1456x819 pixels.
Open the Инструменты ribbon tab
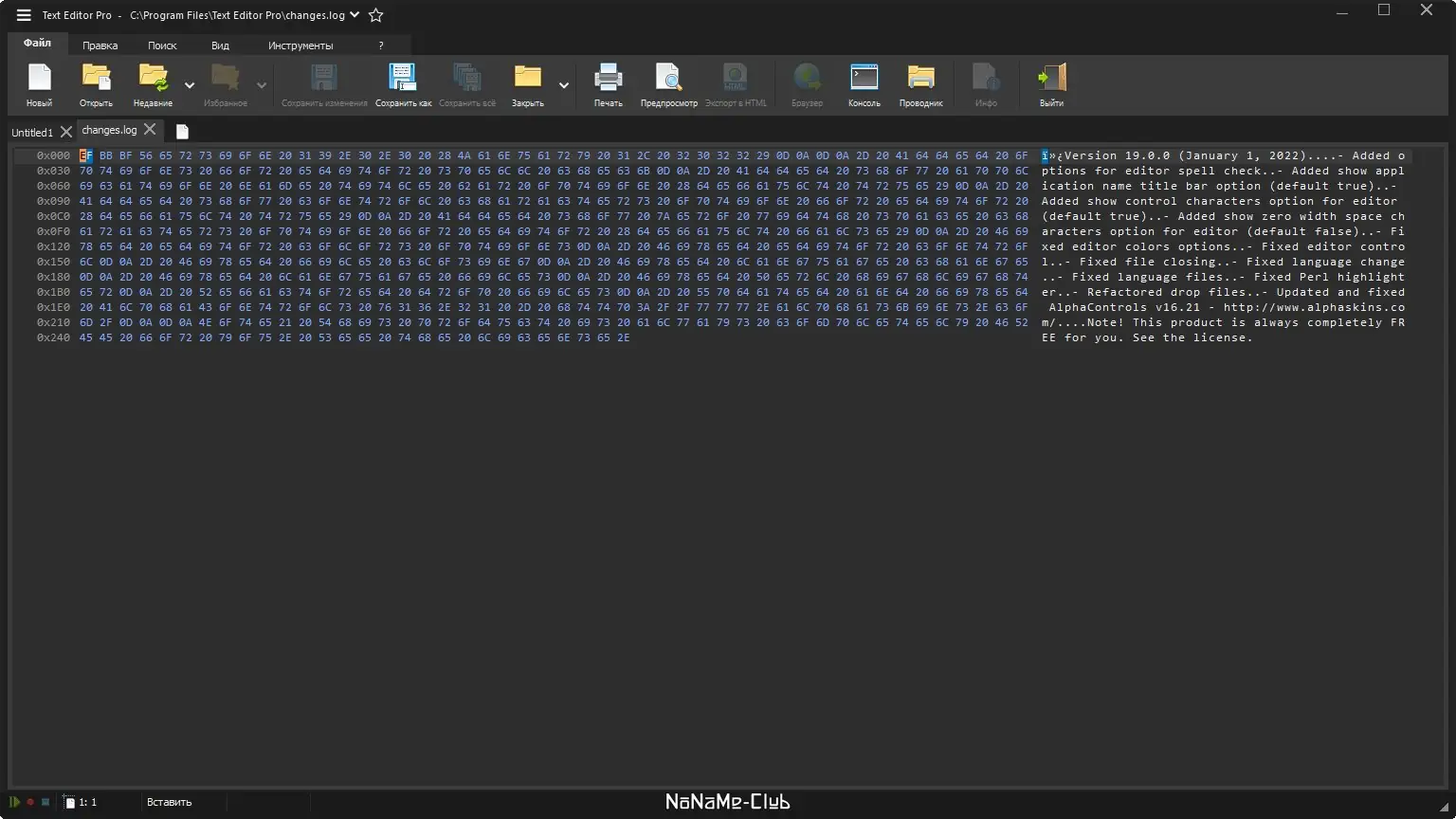tap(300, 45)
